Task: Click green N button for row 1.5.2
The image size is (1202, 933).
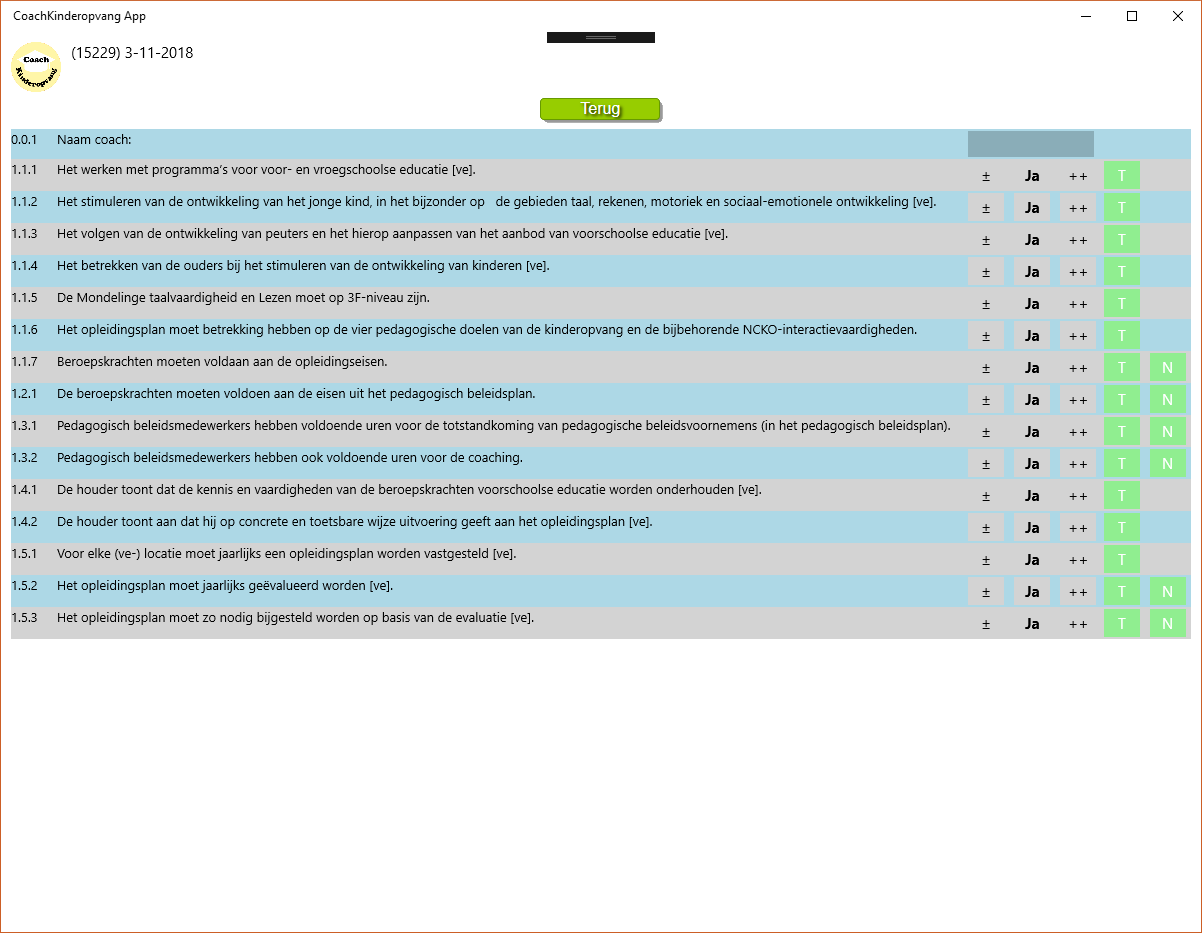Action: (1168, 592)
